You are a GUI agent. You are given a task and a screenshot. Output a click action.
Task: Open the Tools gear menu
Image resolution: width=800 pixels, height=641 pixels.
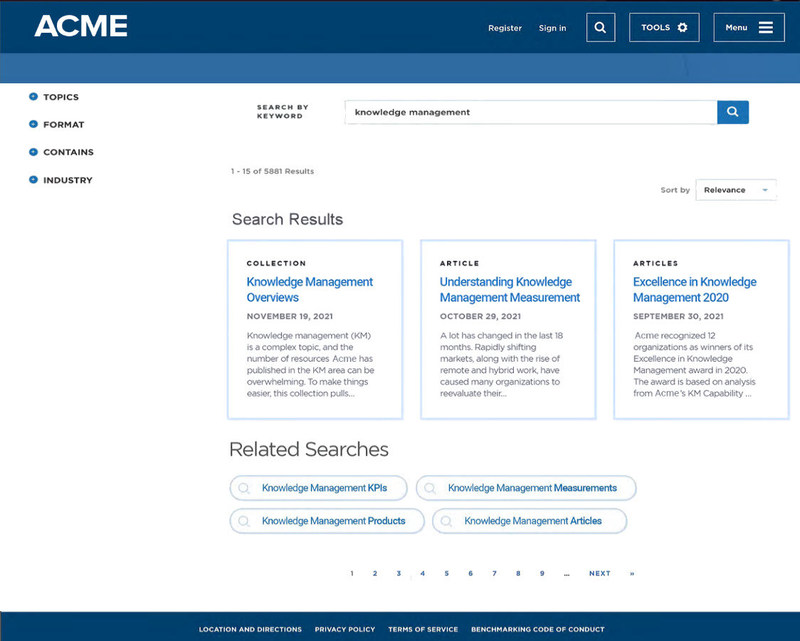664,28
